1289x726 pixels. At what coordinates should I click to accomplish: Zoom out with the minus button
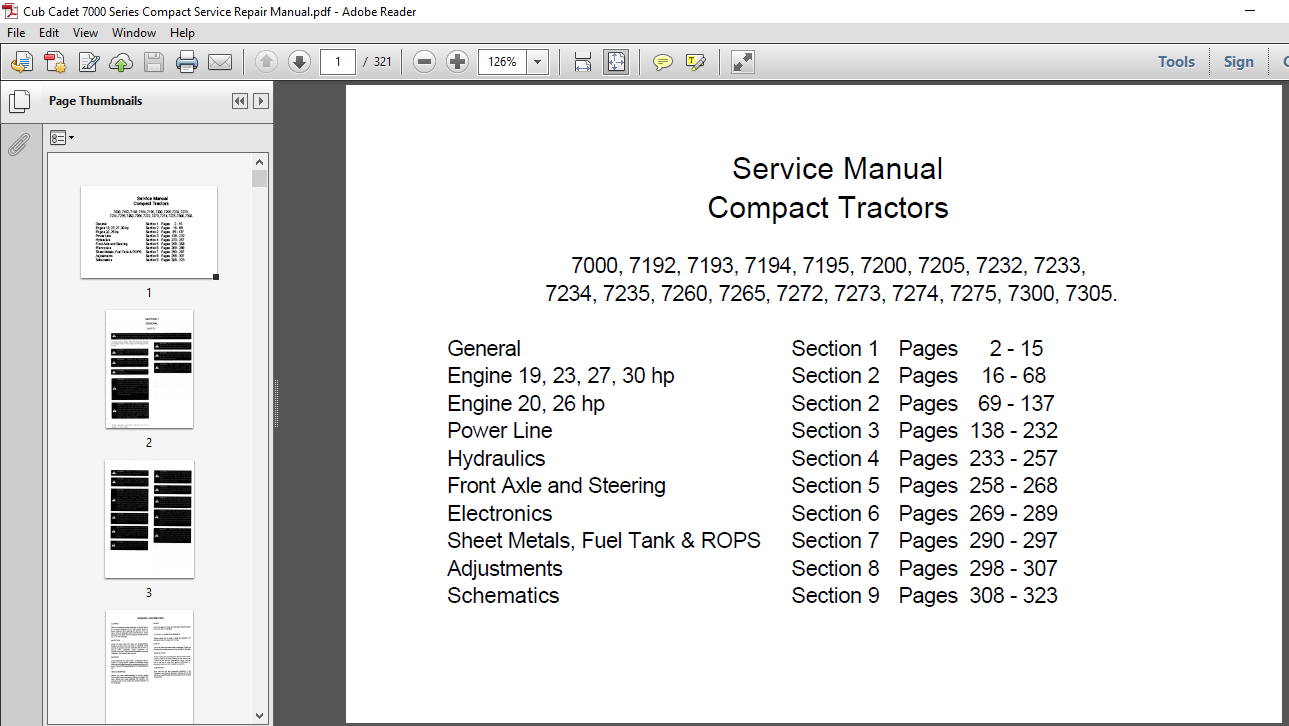click(424, 62)
